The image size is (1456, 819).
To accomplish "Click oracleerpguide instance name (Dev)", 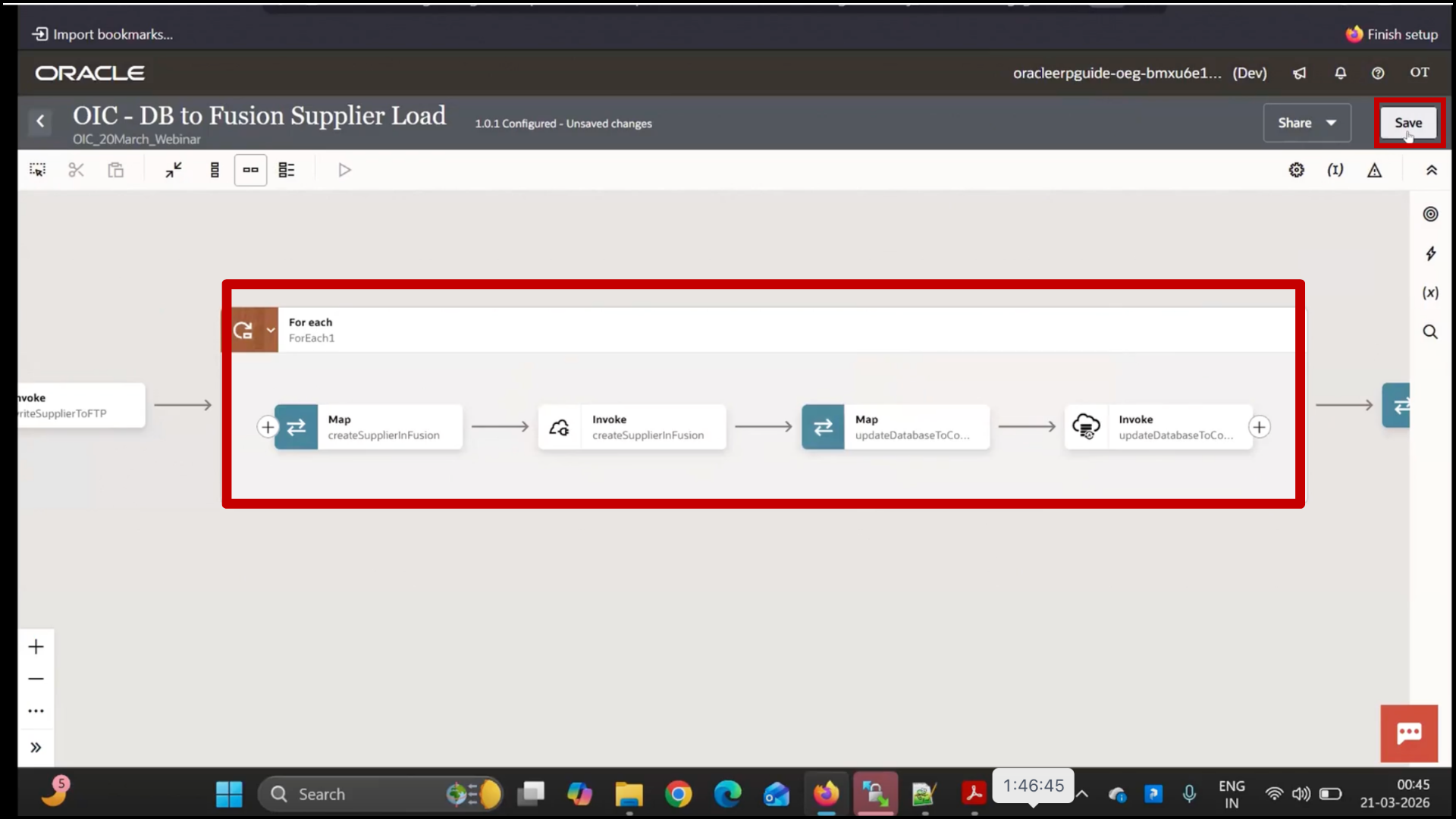I will [1140, 73].
